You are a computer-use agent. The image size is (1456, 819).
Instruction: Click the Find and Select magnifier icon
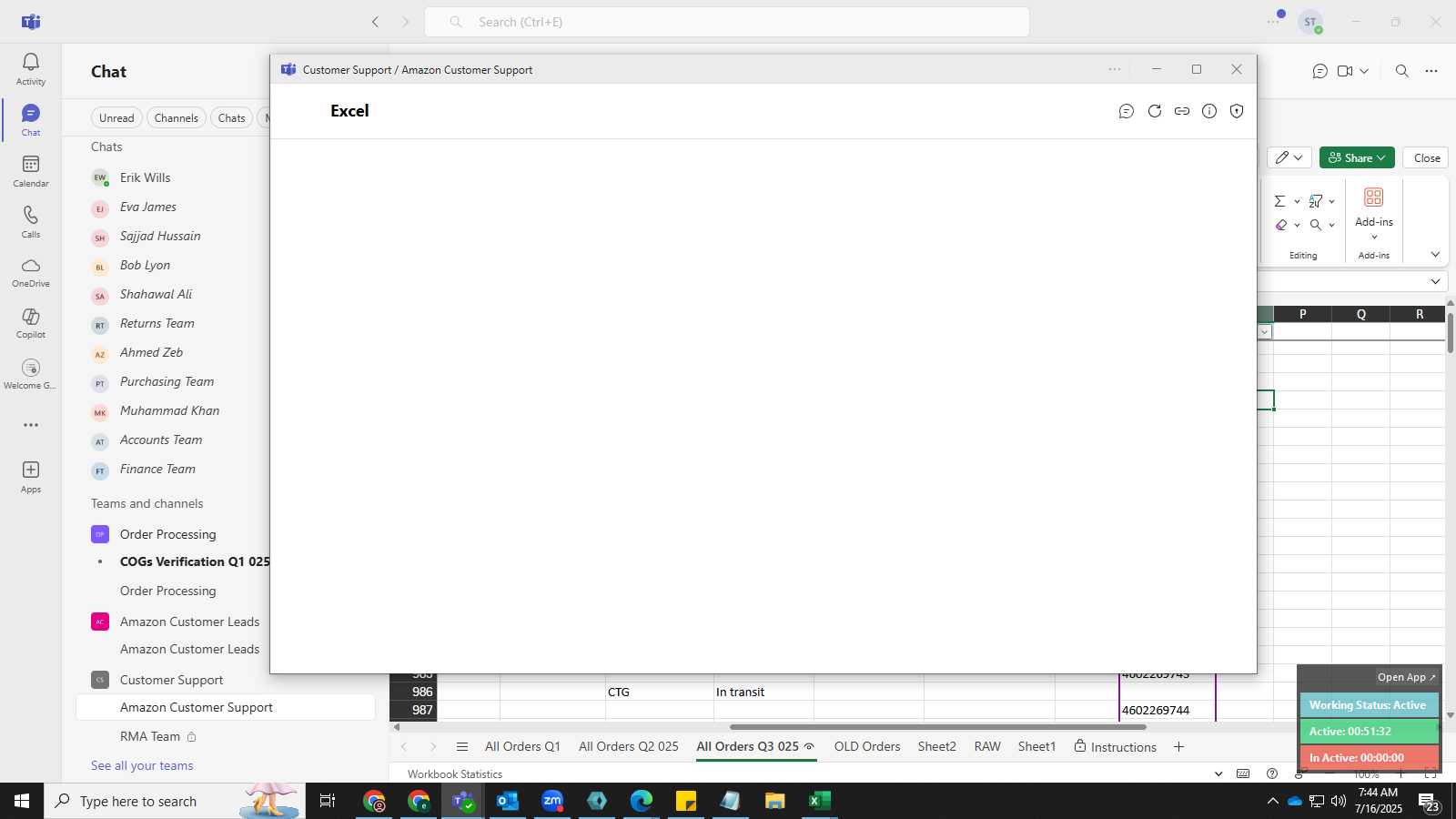tap(1316, 225)
